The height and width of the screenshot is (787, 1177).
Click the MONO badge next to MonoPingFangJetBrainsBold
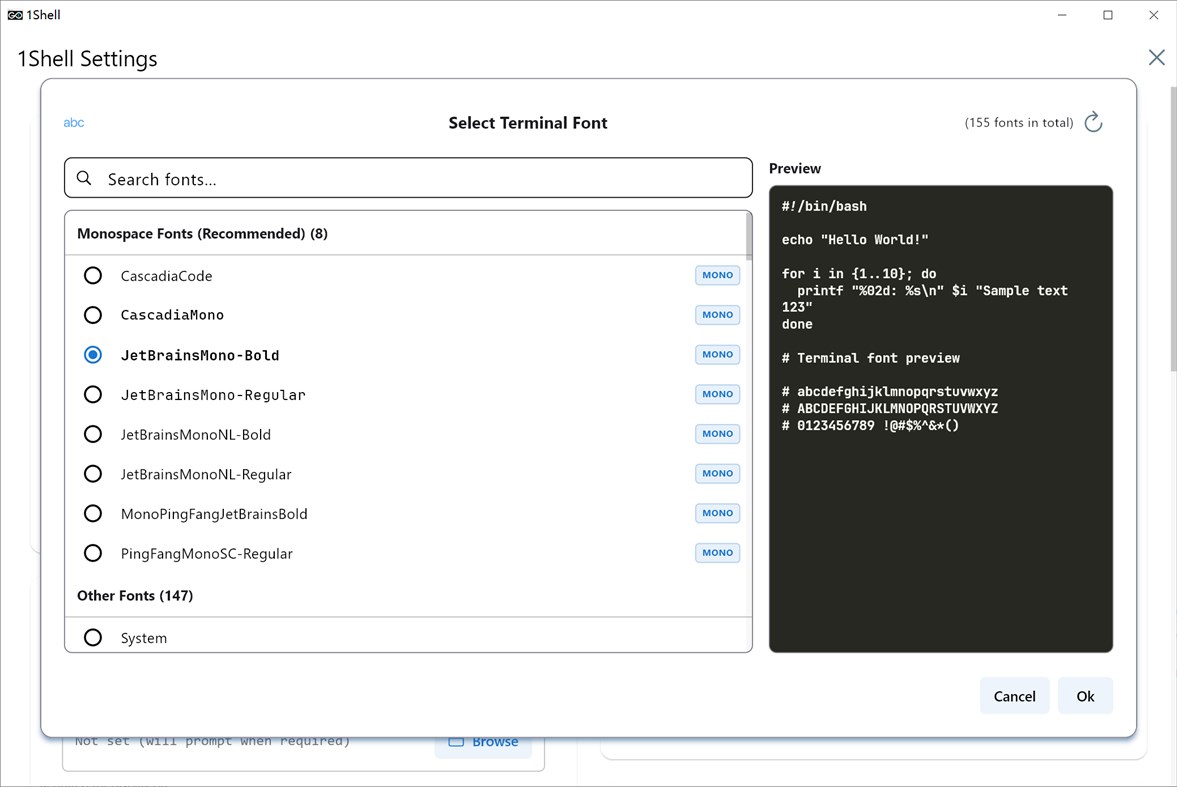[718, 514]
